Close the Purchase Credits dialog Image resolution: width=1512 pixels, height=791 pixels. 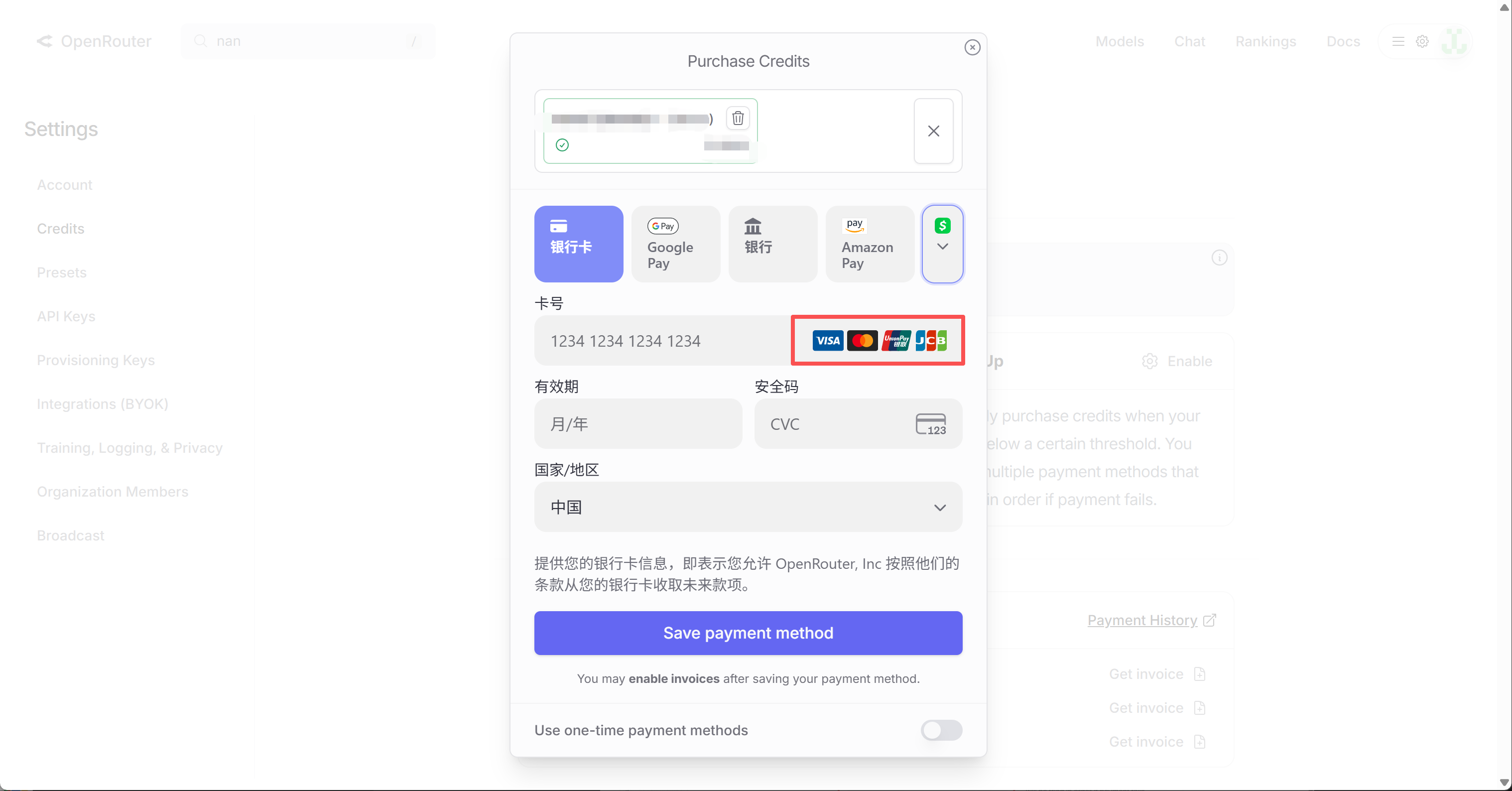click(x=972, y=47)
